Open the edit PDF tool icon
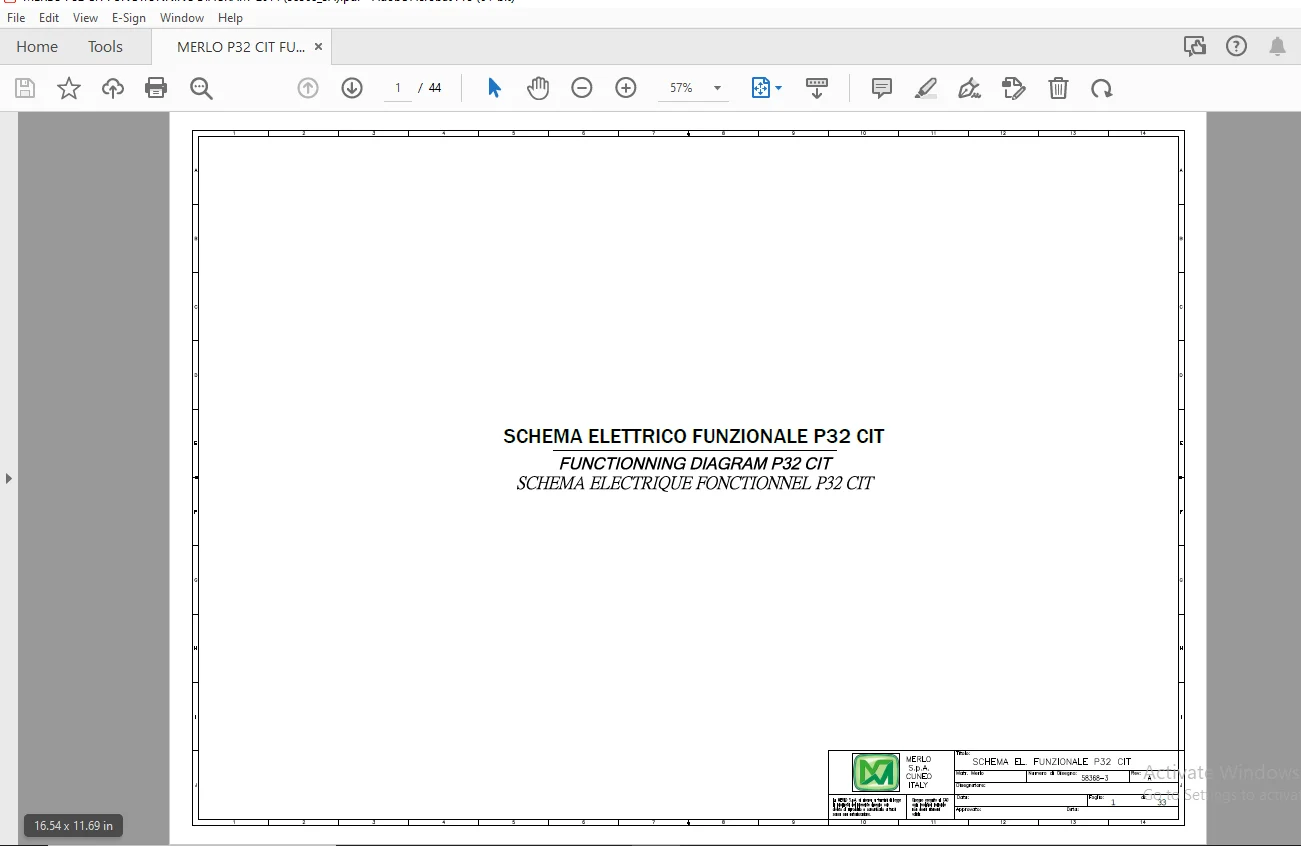The height and width of the screenshot is (846, 1301). coord(1014,88)
